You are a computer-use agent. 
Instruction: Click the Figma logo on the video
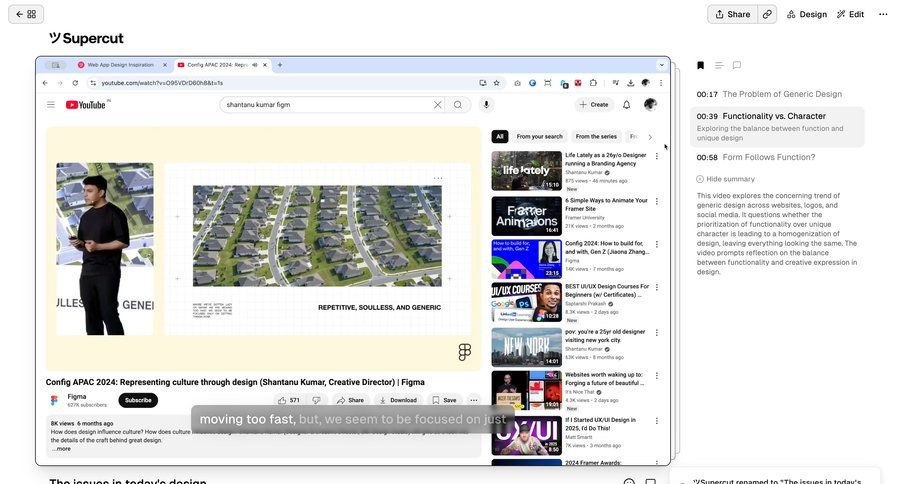(465, 352)
